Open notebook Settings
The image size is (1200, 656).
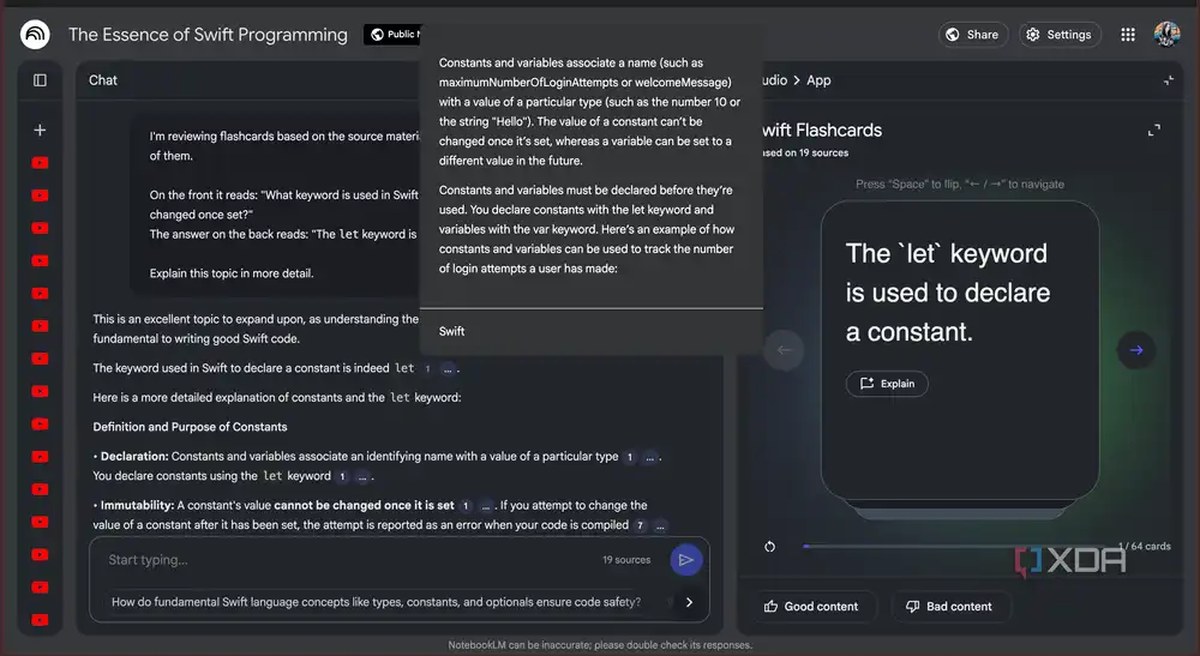[1059, 34]
